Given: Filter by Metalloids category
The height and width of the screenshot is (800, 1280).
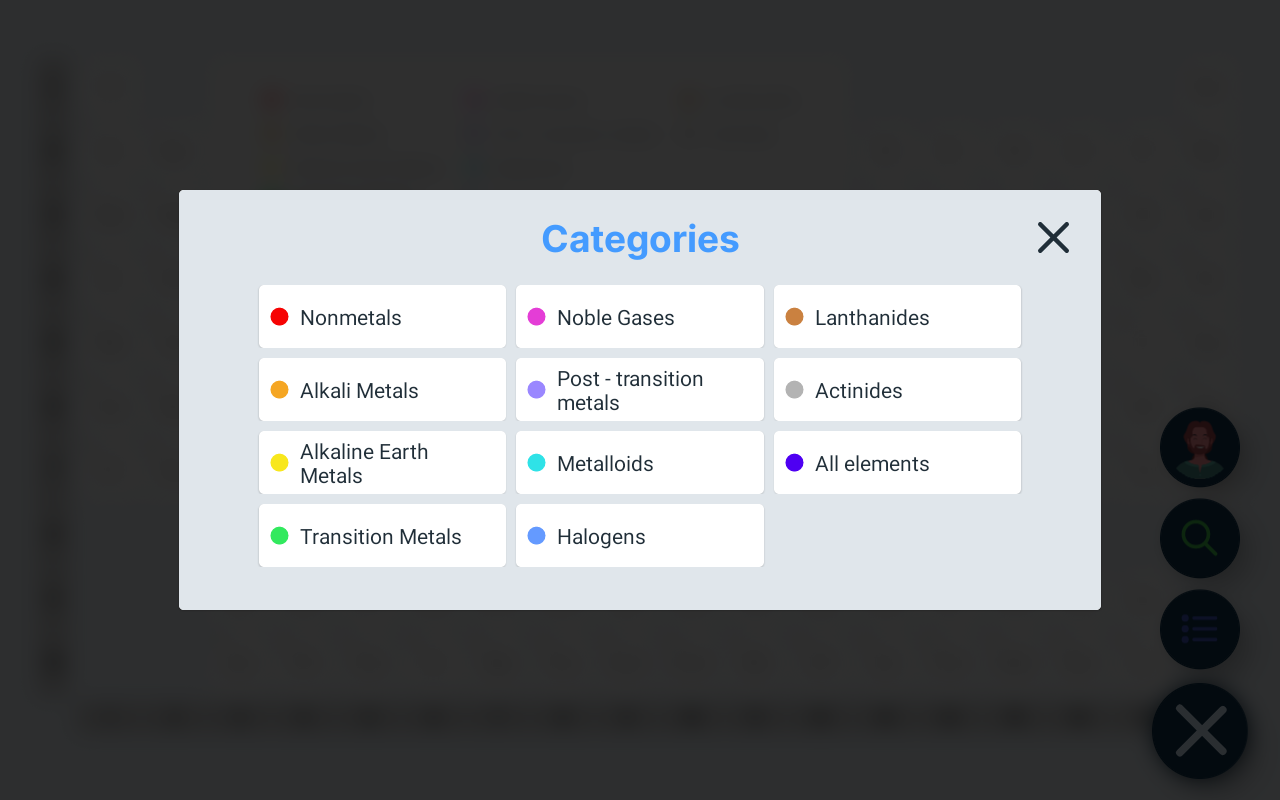Looking at the screenshot, I should click(x=639, y=463).
